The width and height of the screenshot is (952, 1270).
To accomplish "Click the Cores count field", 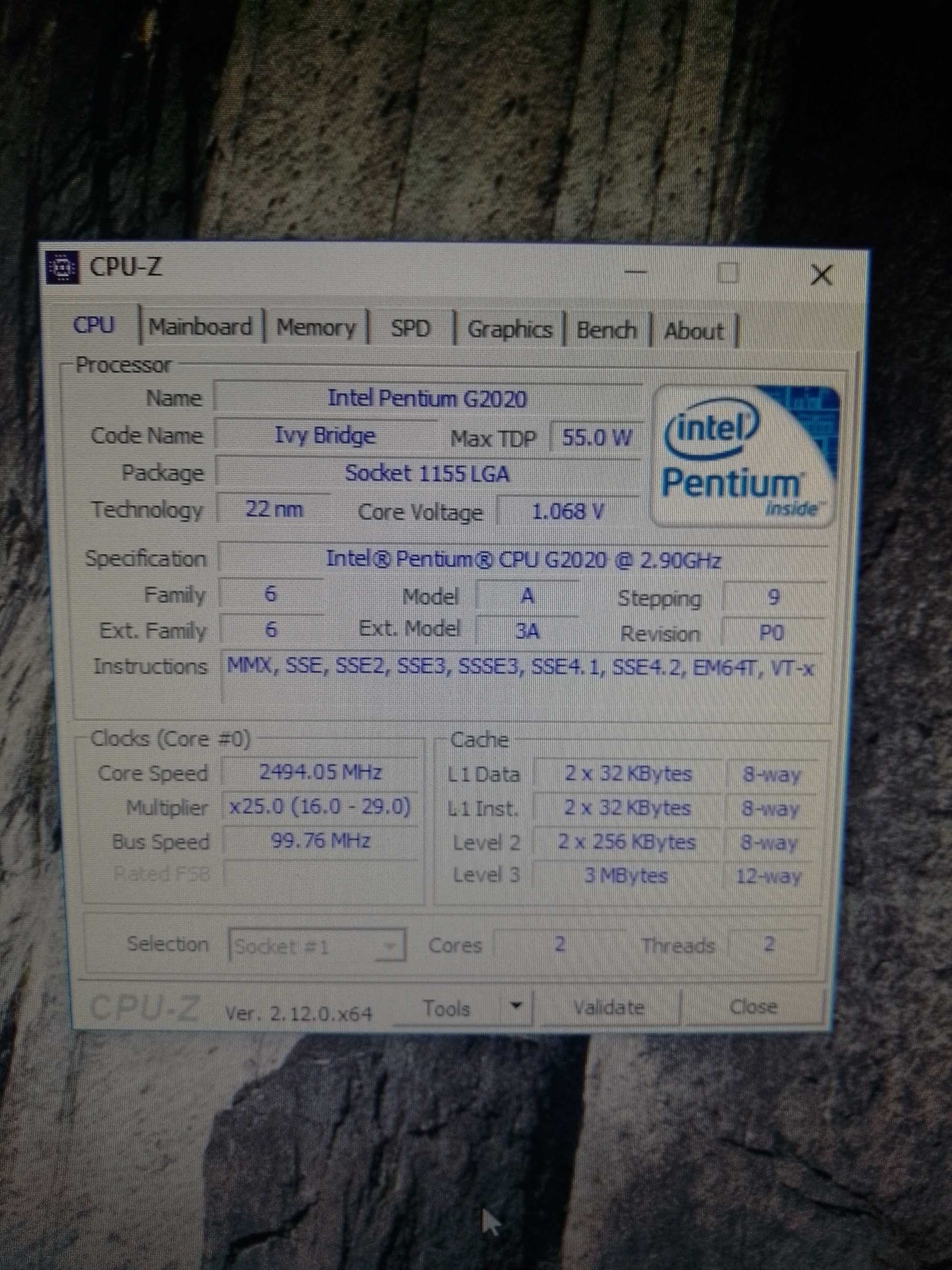I will tap(560, 944).
